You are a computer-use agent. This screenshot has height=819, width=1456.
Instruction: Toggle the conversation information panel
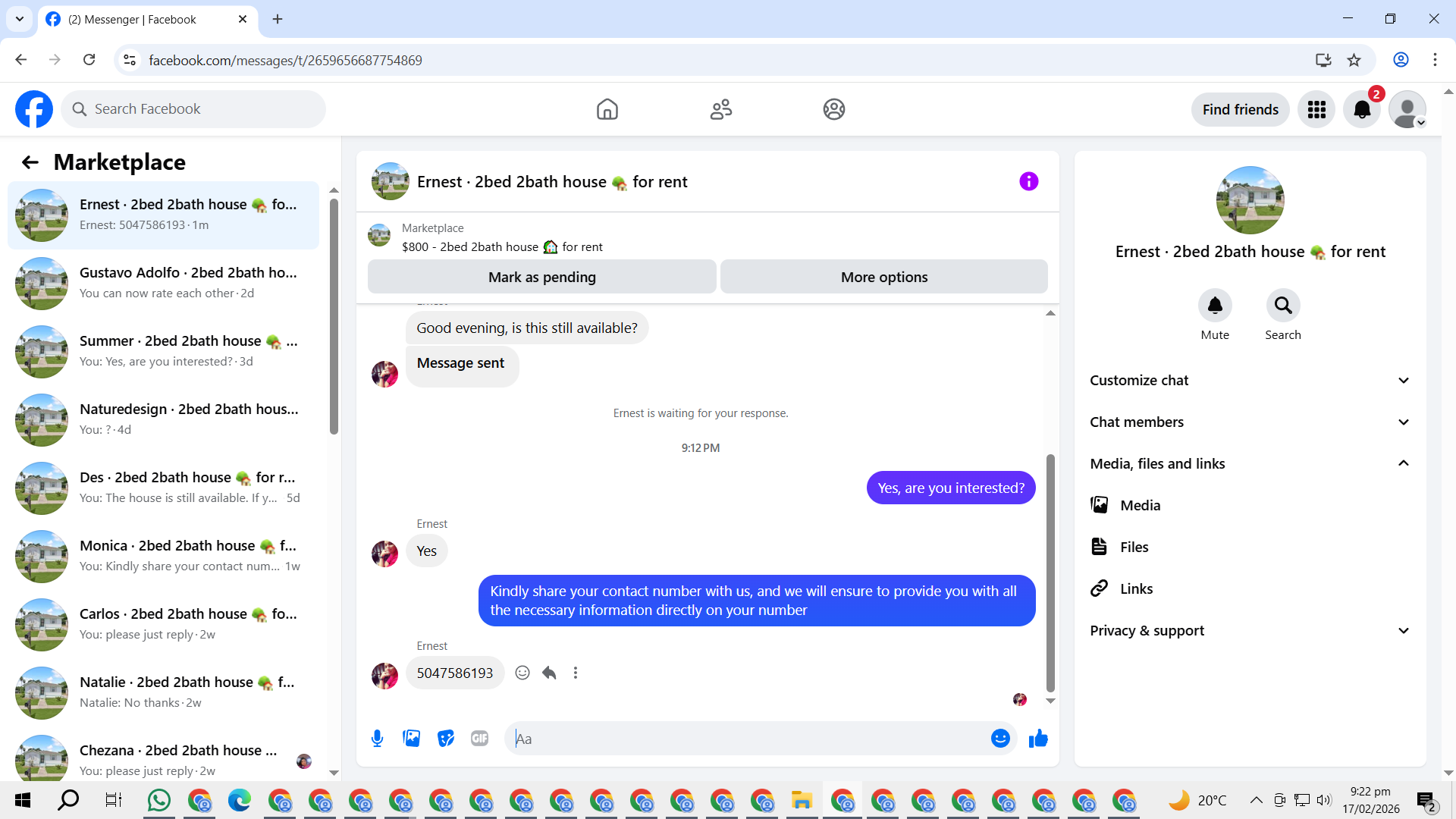click(1028, 181)
